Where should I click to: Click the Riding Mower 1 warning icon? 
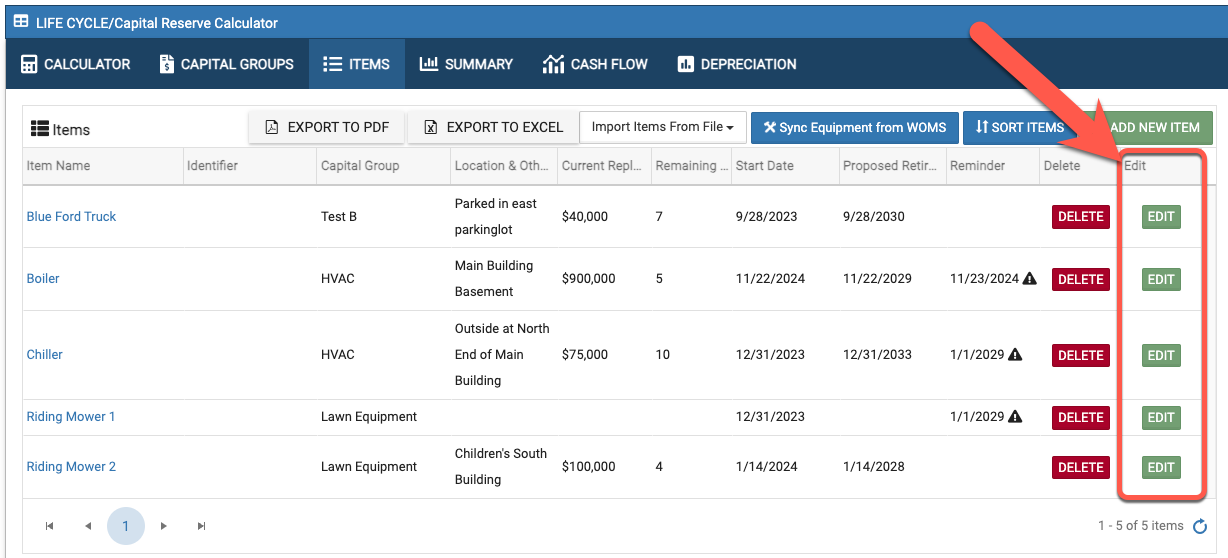coord(1015,417)
